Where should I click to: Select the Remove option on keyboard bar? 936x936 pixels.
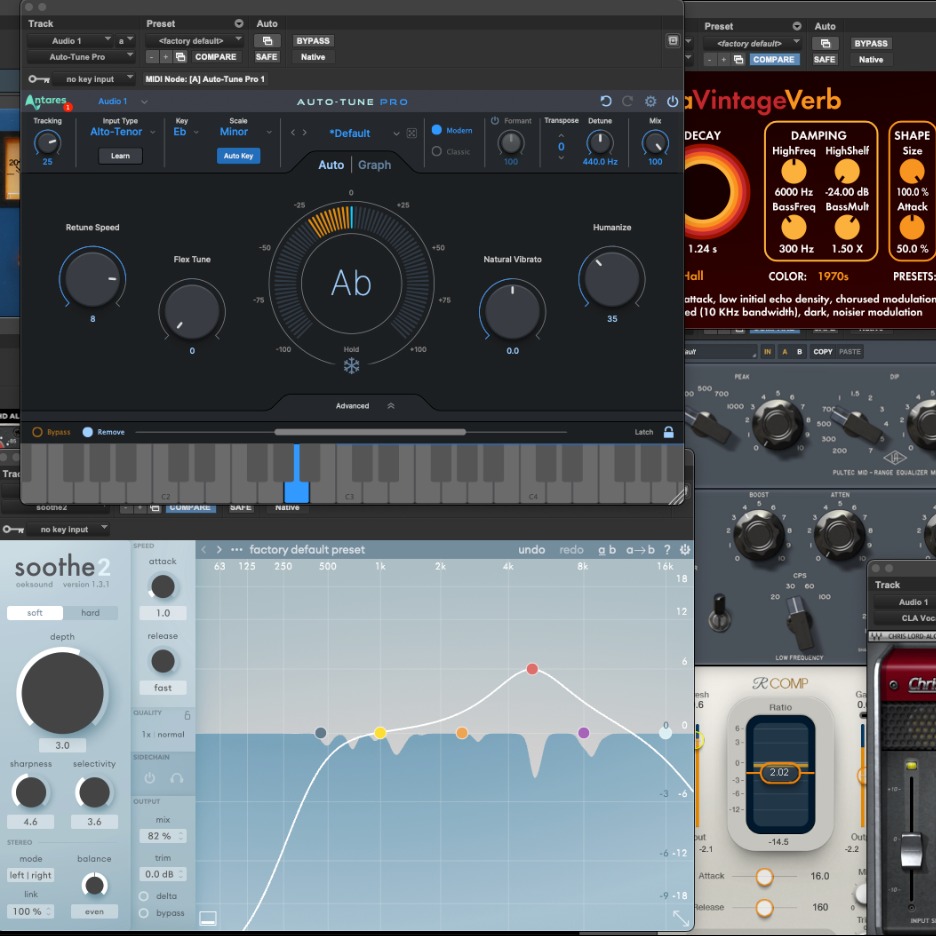(x=88, y=432)
